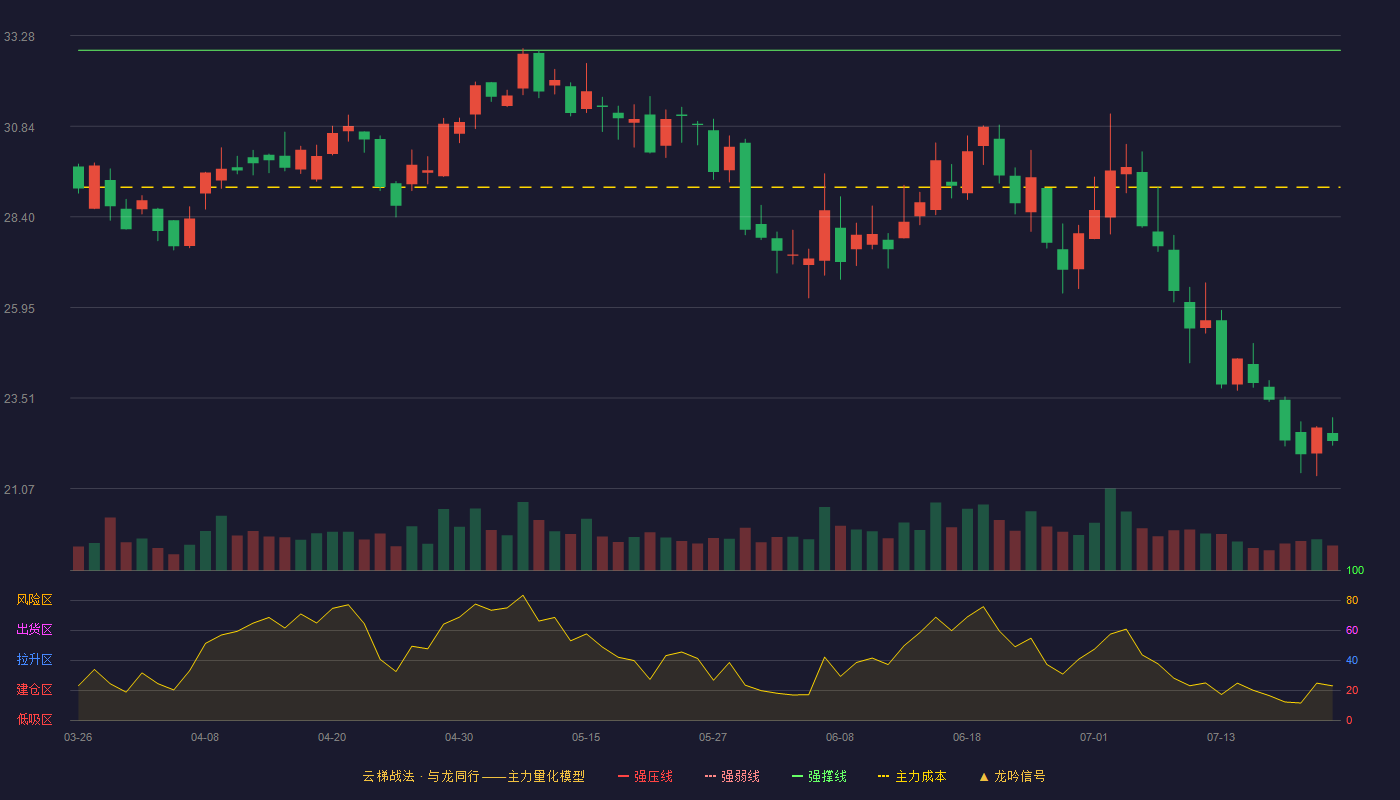The width and height of the screenshot is (1400, 800).
Task: Click the 40 indicator axis value
Action: (x=1352, y=660)
